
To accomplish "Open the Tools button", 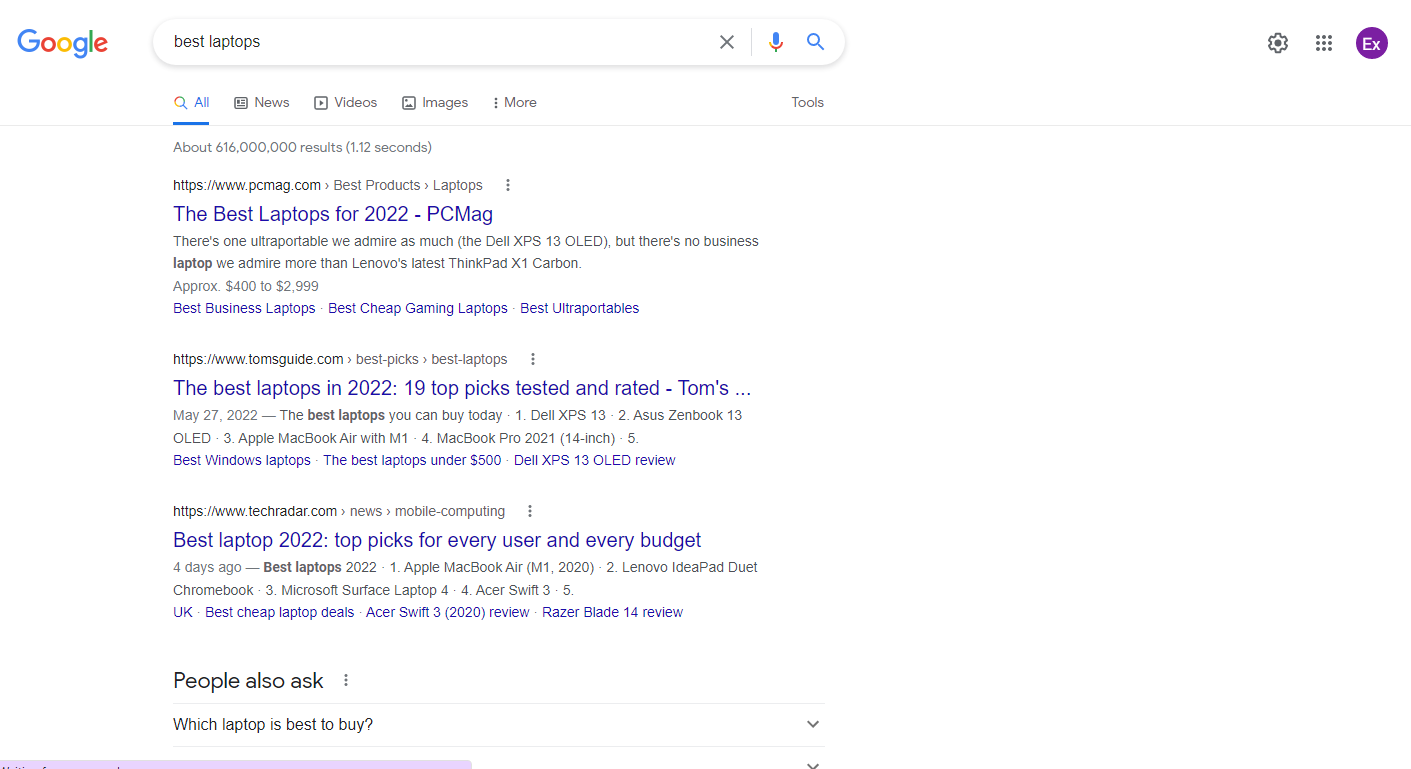I will (x=807, y=102).
